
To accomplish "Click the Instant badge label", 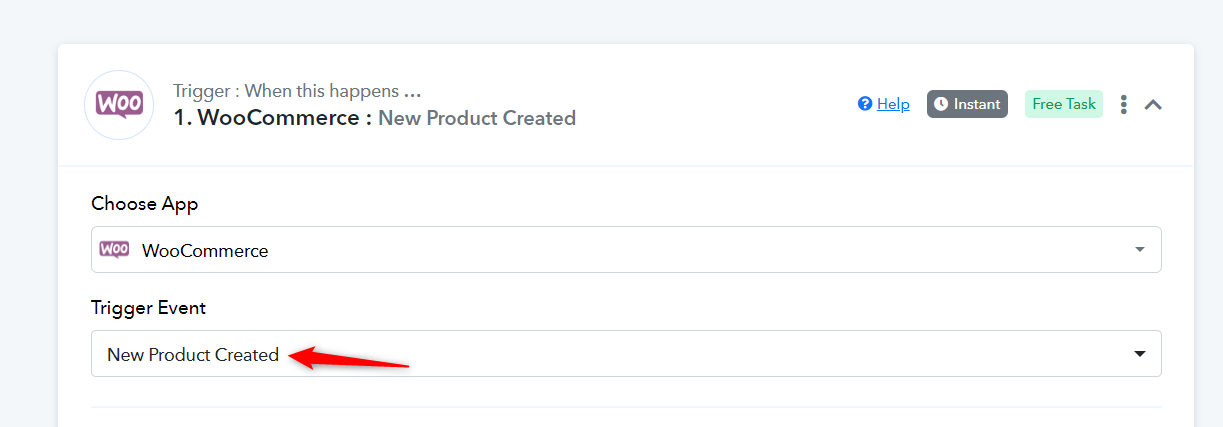I will click(976, 104).
